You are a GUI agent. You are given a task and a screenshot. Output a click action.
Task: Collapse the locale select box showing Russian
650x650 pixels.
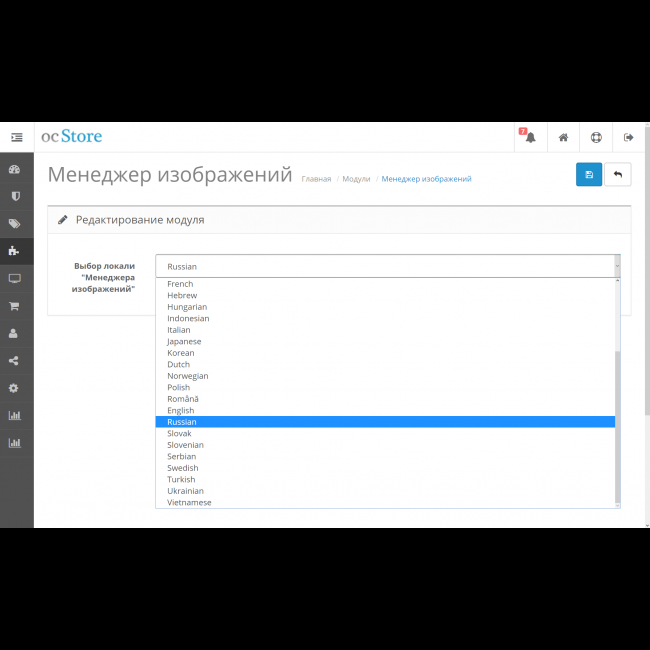[x=387, y=266]
